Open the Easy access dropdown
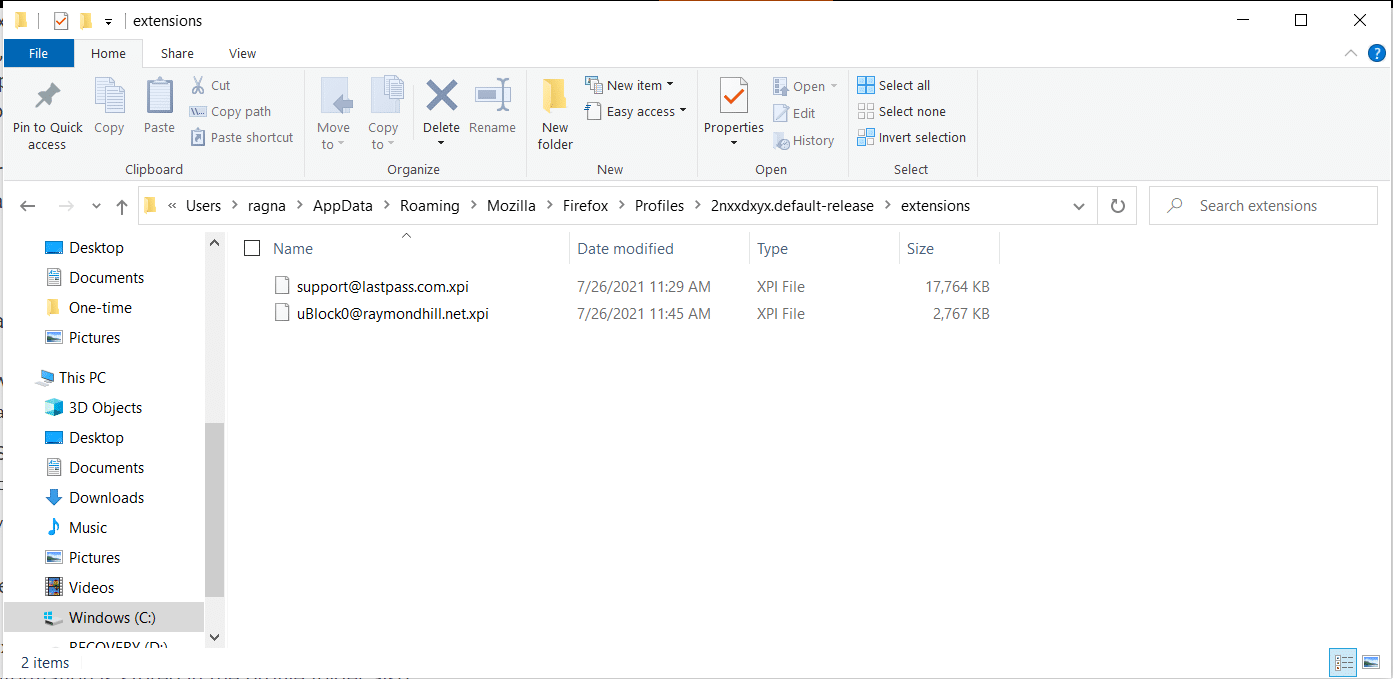 636,111
